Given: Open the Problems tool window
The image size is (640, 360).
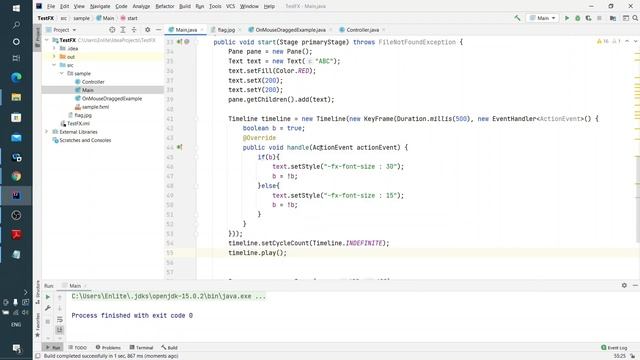Looking at the screenshot, I should click(108, 348).
